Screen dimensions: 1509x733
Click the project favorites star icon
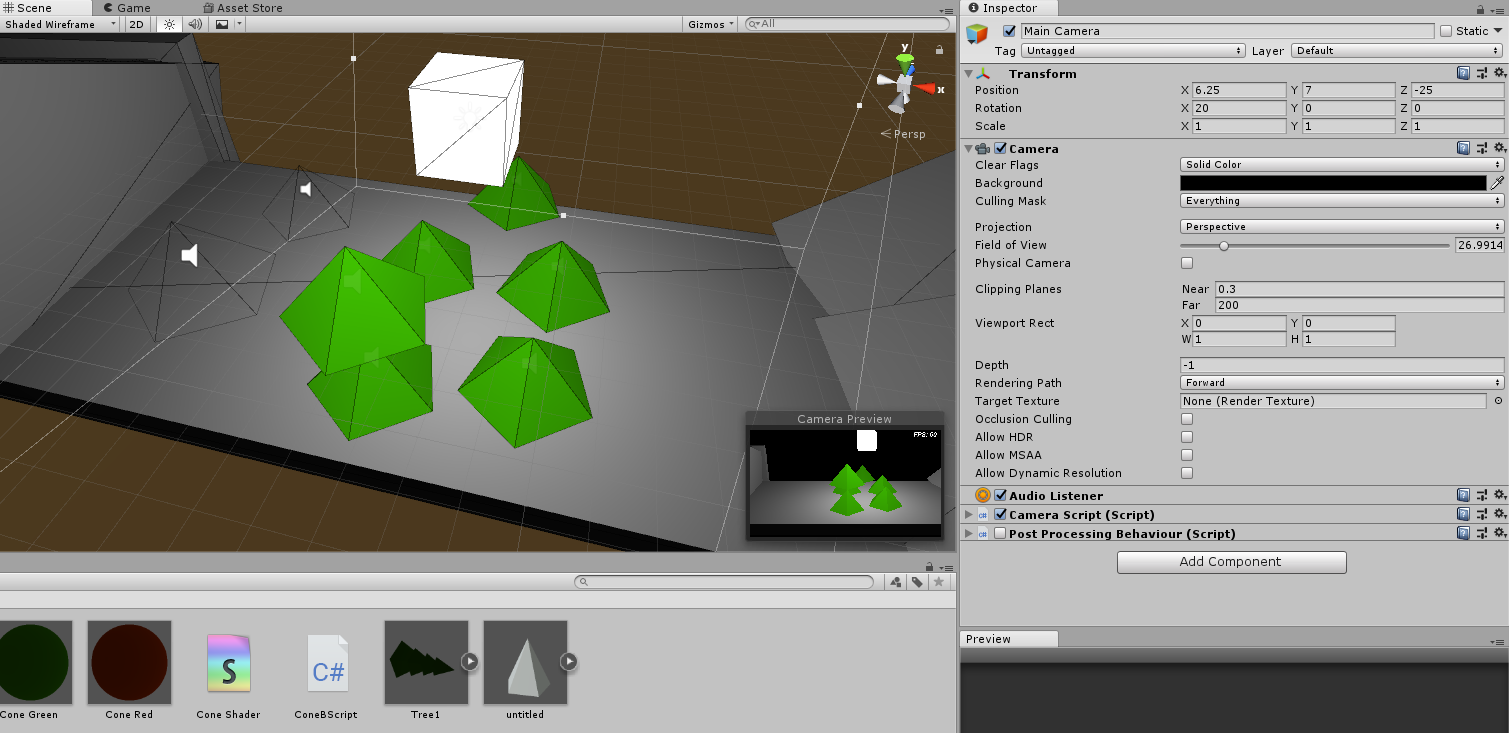pyautogui.click(x=940, y=582)
